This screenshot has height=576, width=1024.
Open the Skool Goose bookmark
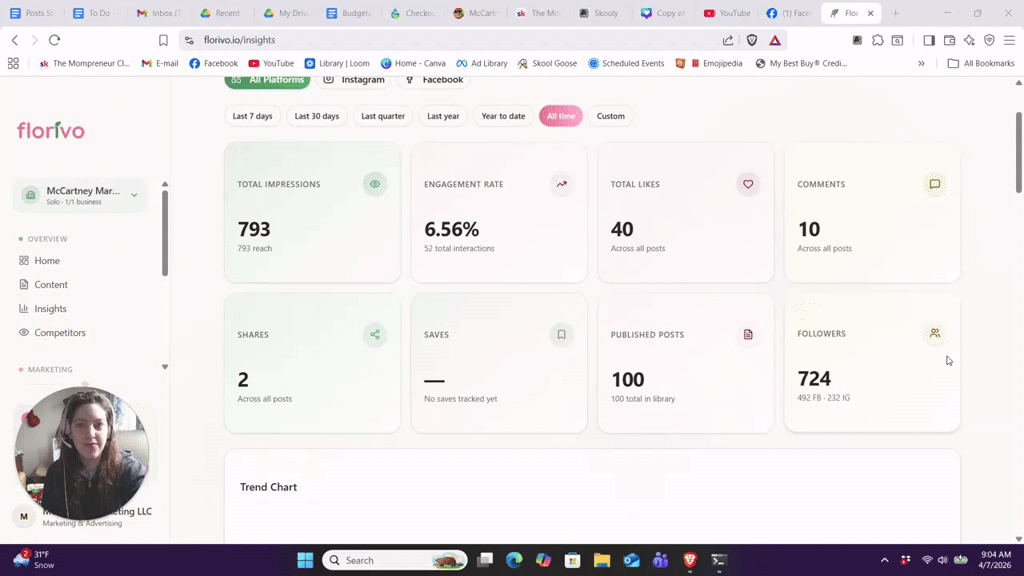[x=547, y=63]
